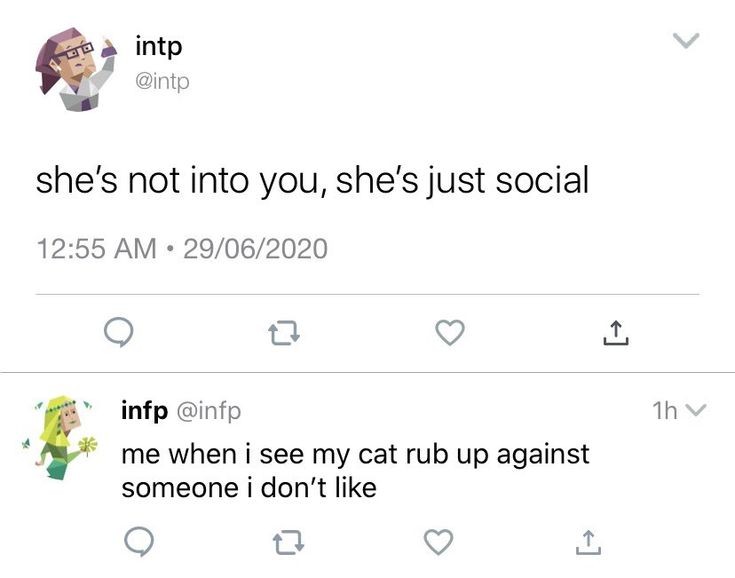
Task: Like the intp tweet
Action: pos(449,334)
